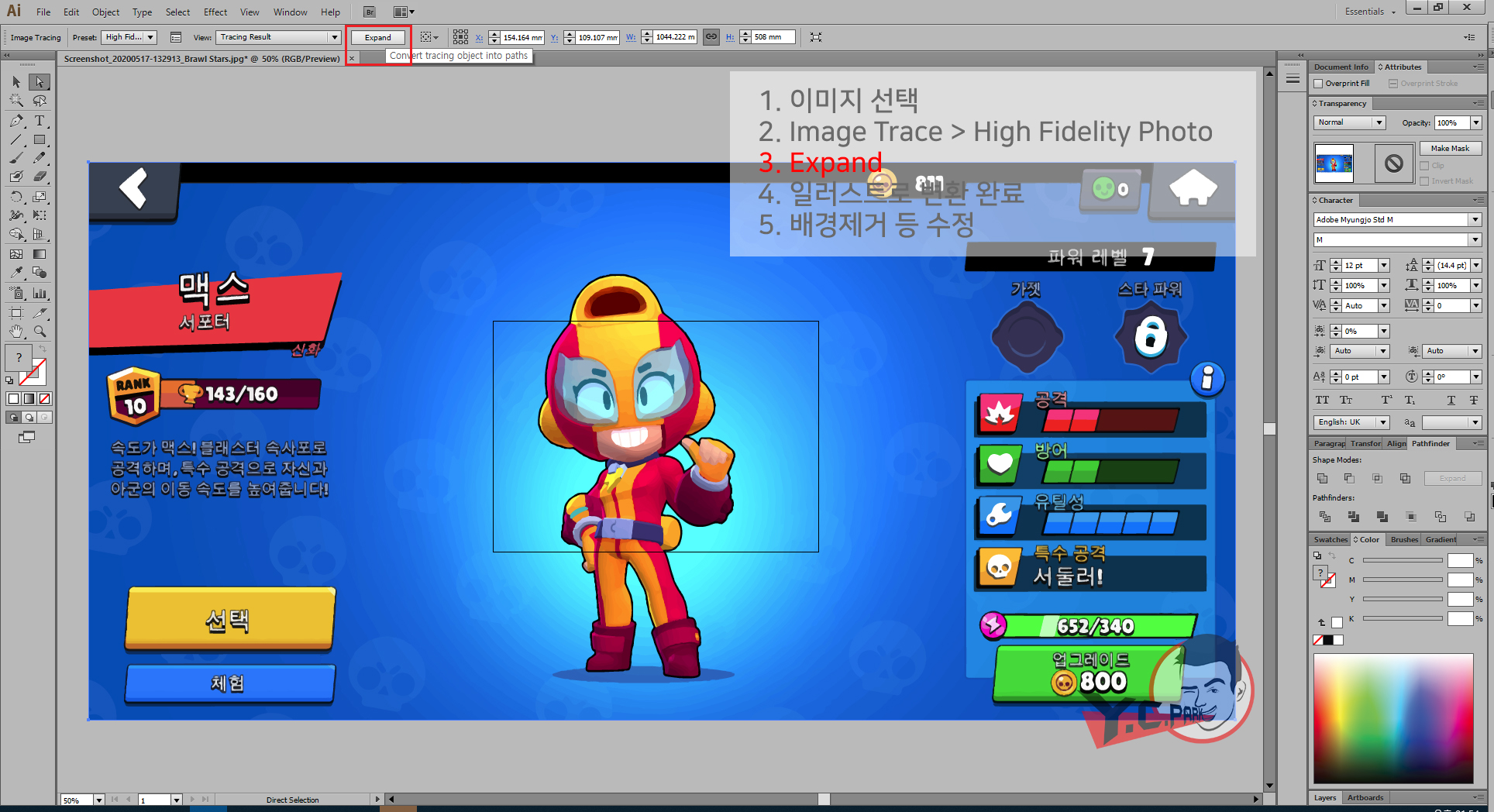
Task: Select the Eyedropper tool
Action: (x=16, y=273)
